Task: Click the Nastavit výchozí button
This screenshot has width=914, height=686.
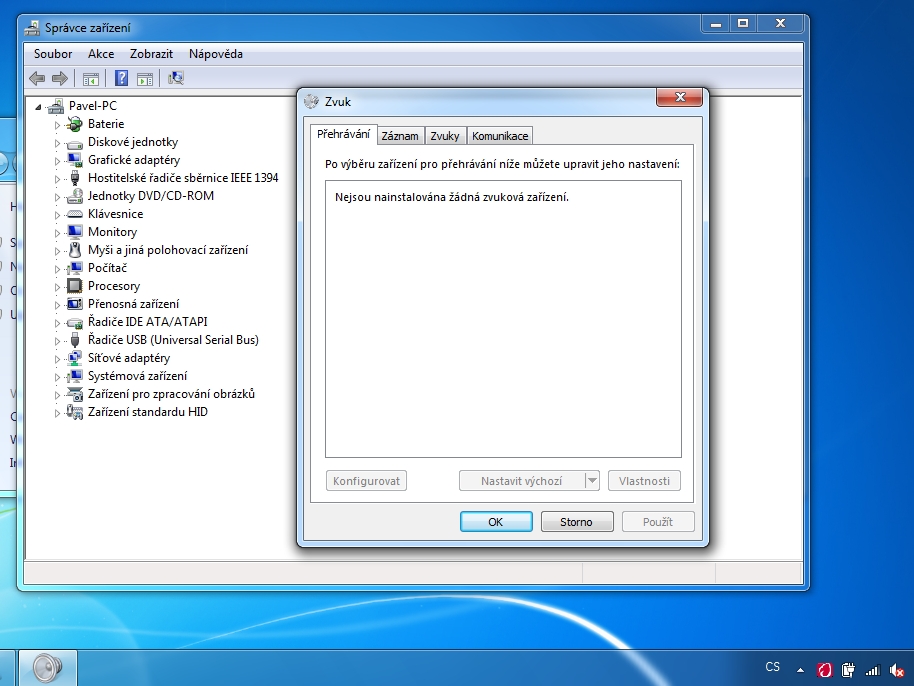Action: [x=522, y=481]
